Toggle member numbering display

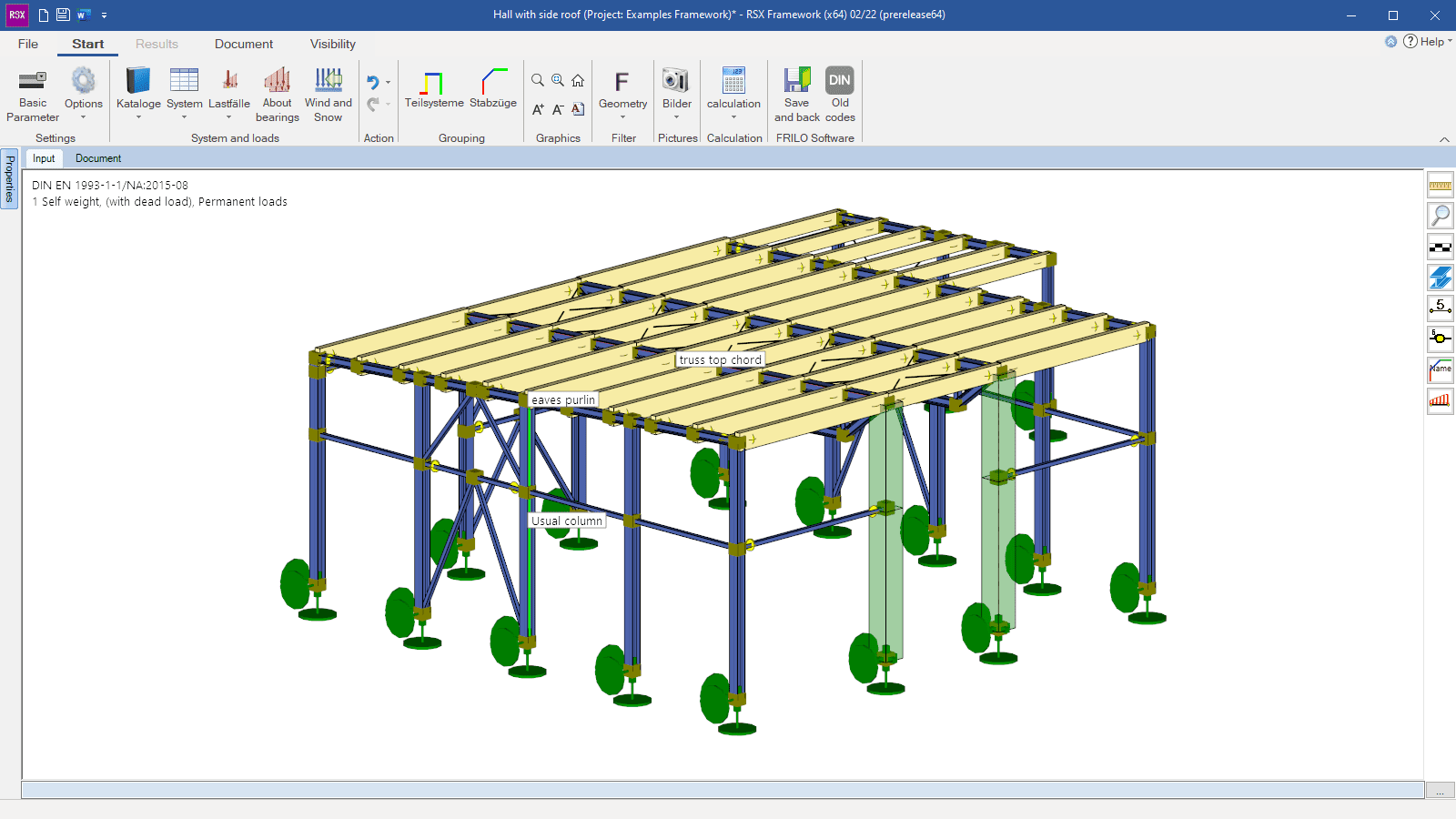coord(1440,308)
